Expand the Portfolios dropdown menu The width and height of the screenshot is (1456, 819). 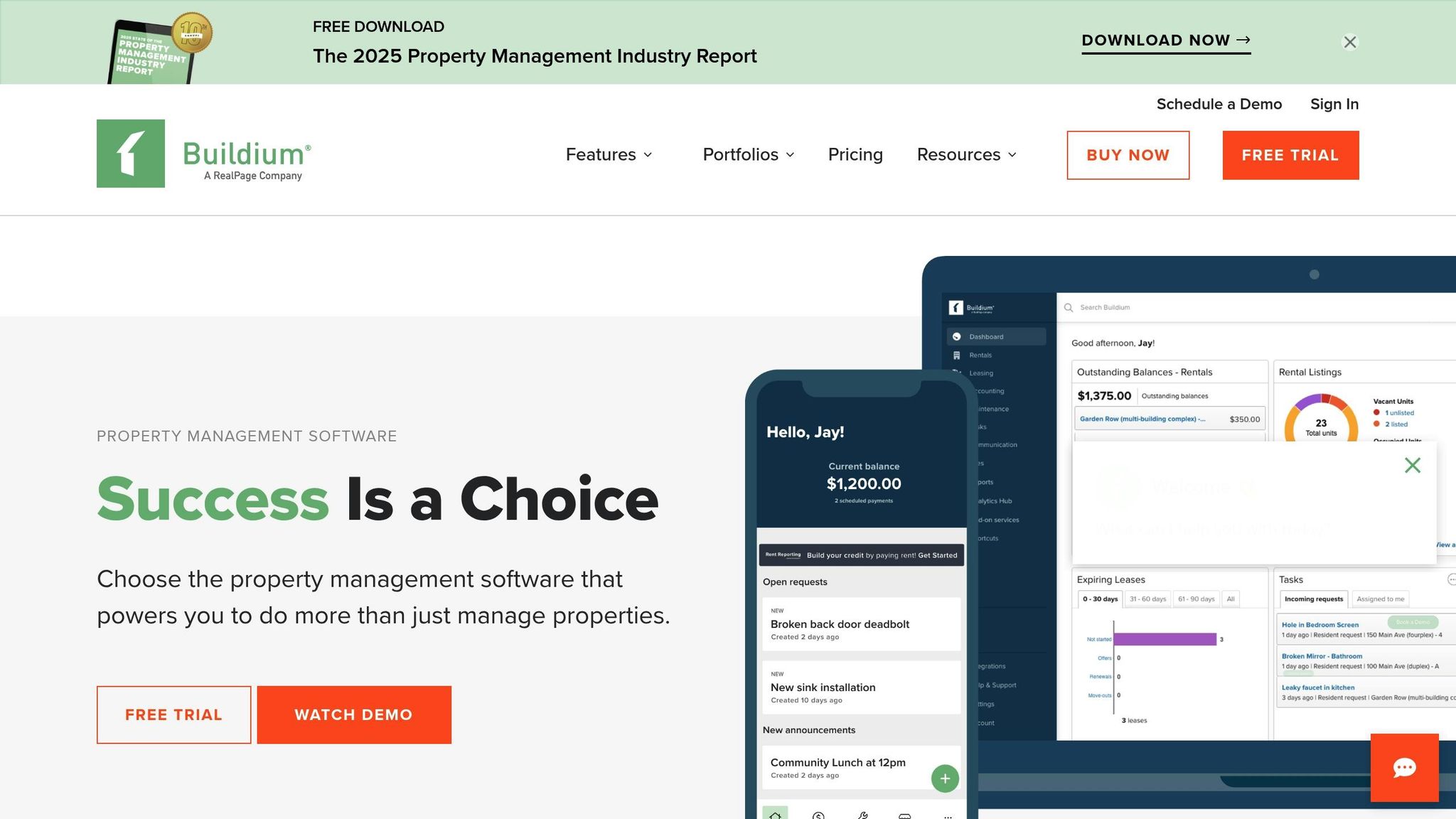pos(748,154)
